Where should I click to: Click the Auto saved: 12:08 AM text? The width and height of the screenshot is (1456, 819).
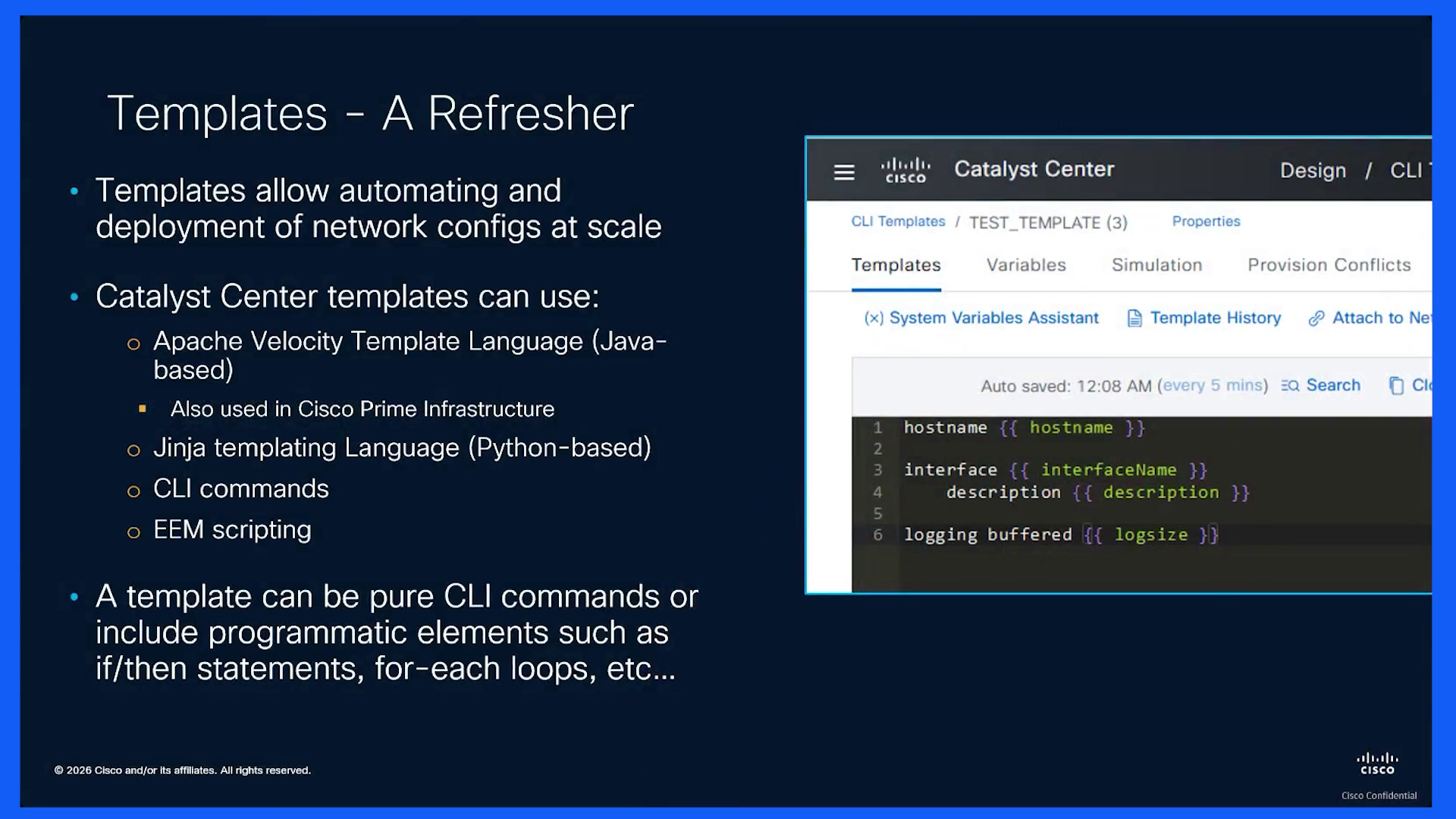(x=1065, y=387)
